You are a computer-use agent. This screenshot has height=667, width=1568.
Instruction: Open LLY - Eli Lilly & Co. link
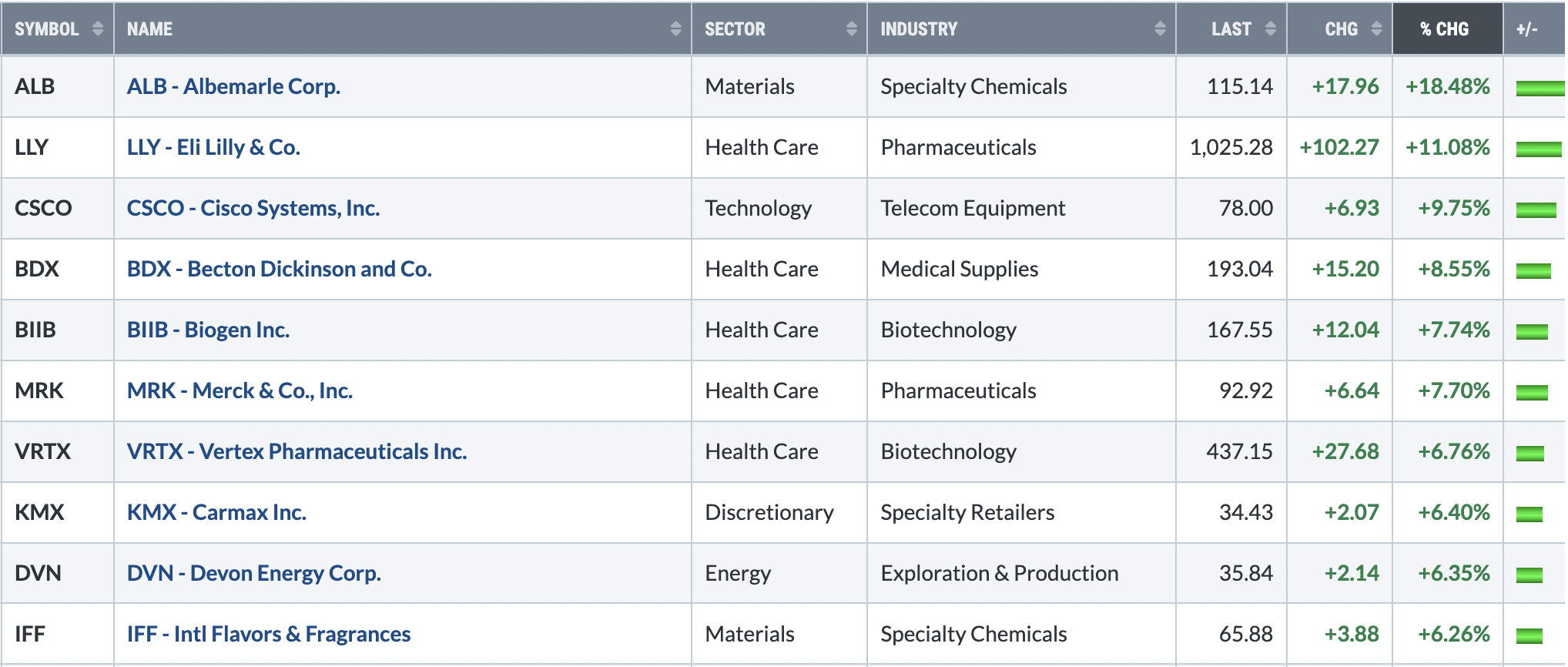click(213, 147)
